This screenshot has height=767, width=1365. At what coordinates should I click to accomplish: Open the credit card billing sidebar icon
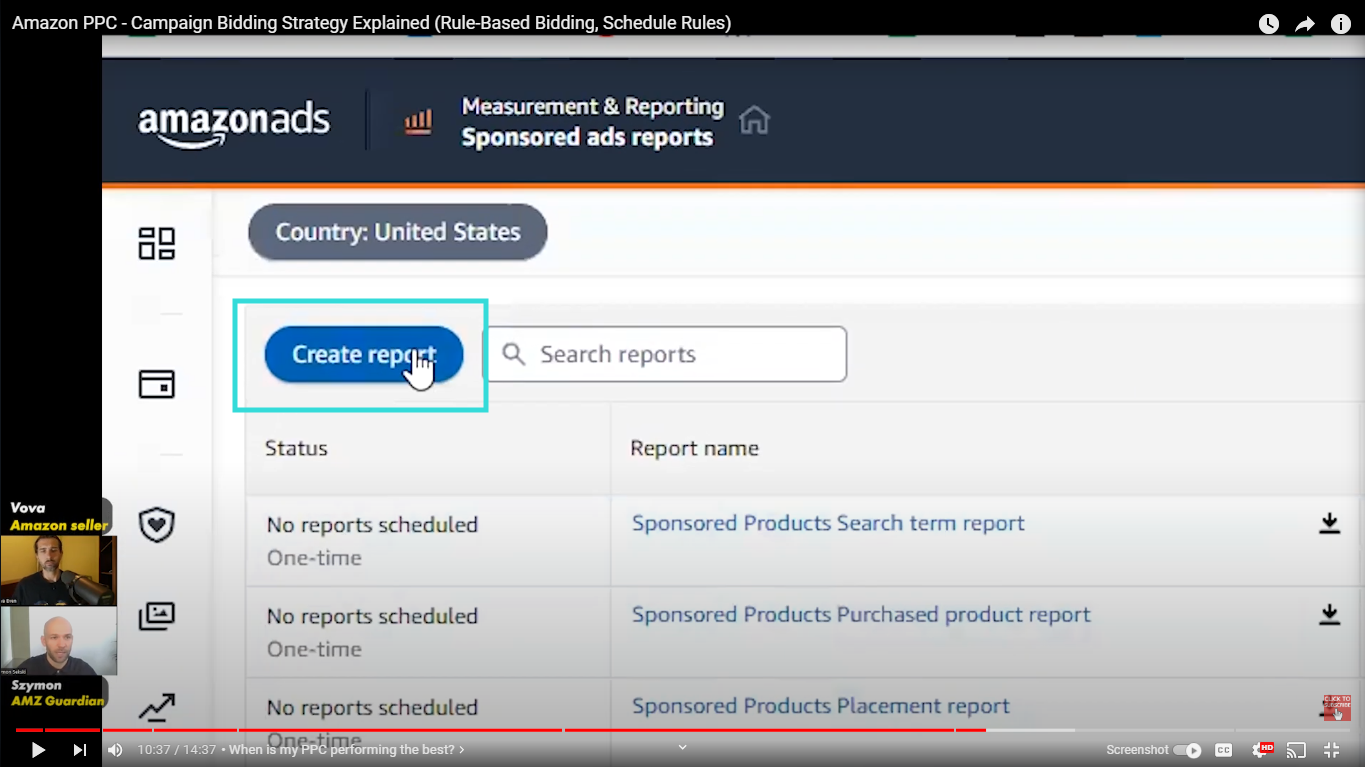point(157,384)
